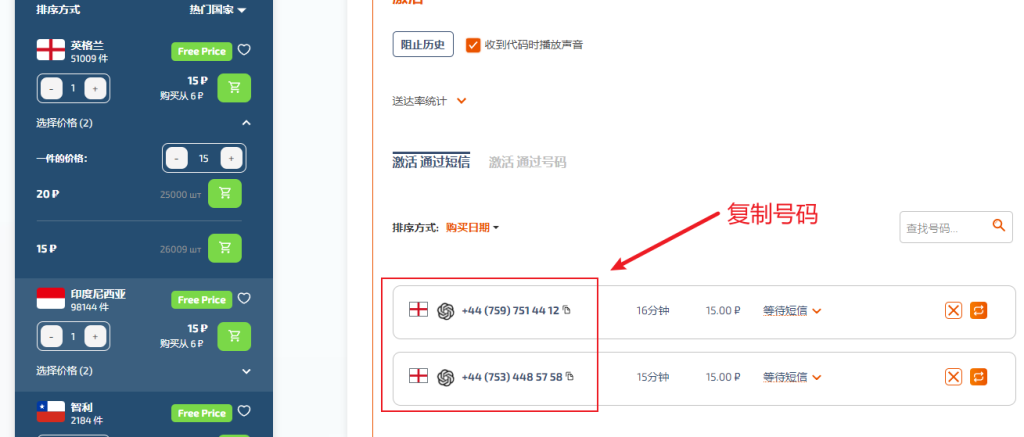Click the 阻止历史 button
The image size is (1024, 437).
pyautogui.click(x=423, y=44)
